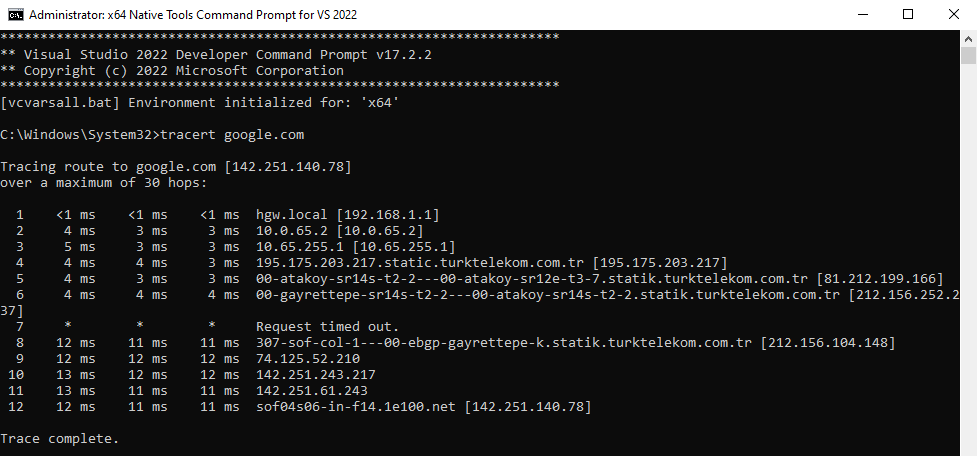Minimize the command prompt window
This screenshot has height=456, width=977.
(862, 14)
